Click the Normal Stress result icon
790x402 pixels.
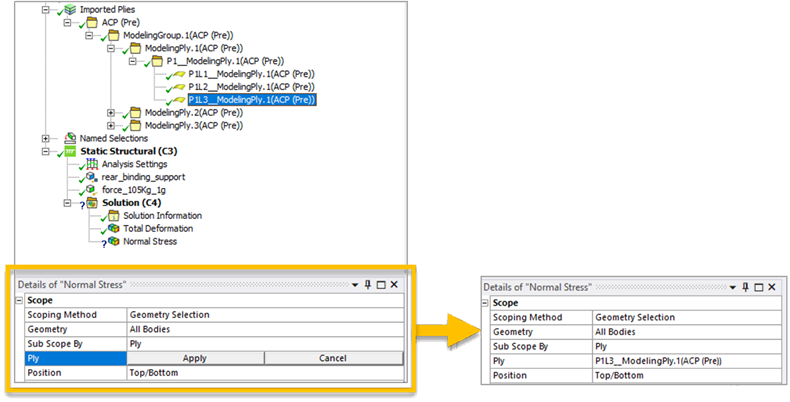pos(114,242)
